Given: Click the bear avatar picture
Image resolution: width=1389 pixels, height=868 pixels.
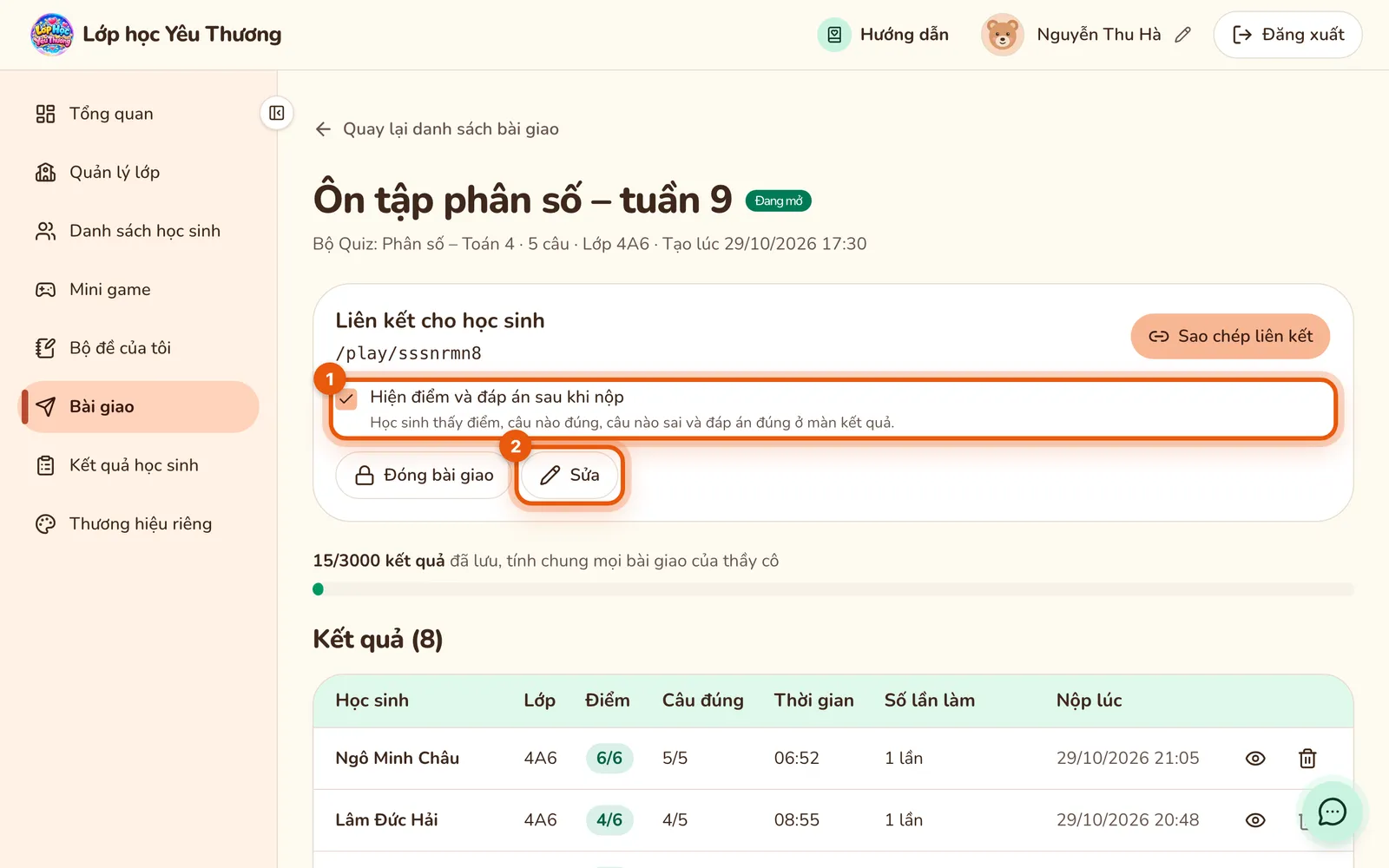Looking at the screenshot, I should (1002, 35).
